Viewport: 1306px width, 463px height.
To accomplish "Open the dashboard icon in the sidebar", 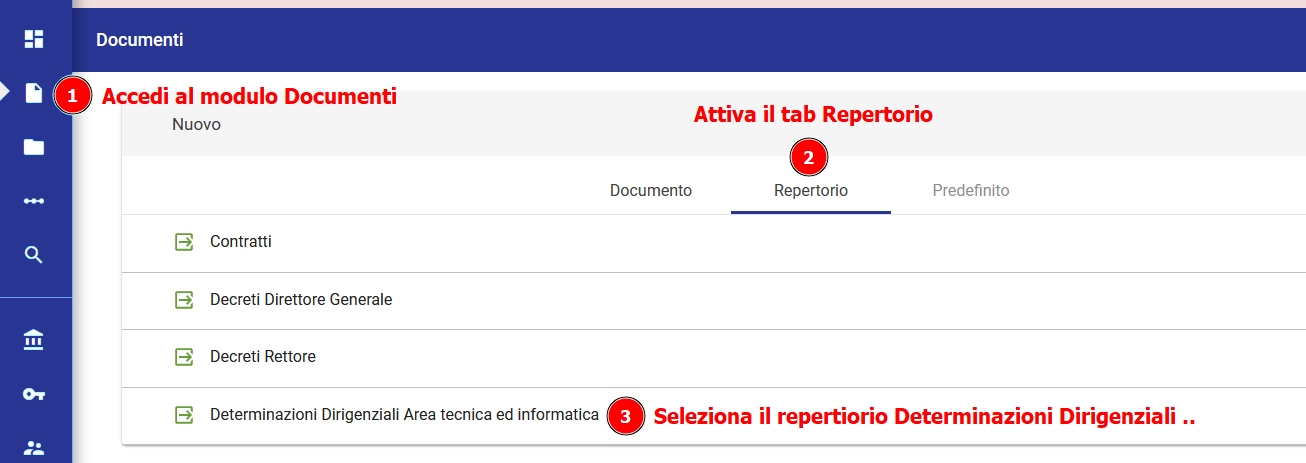I will pyautogui.click(x=34, y=39).
